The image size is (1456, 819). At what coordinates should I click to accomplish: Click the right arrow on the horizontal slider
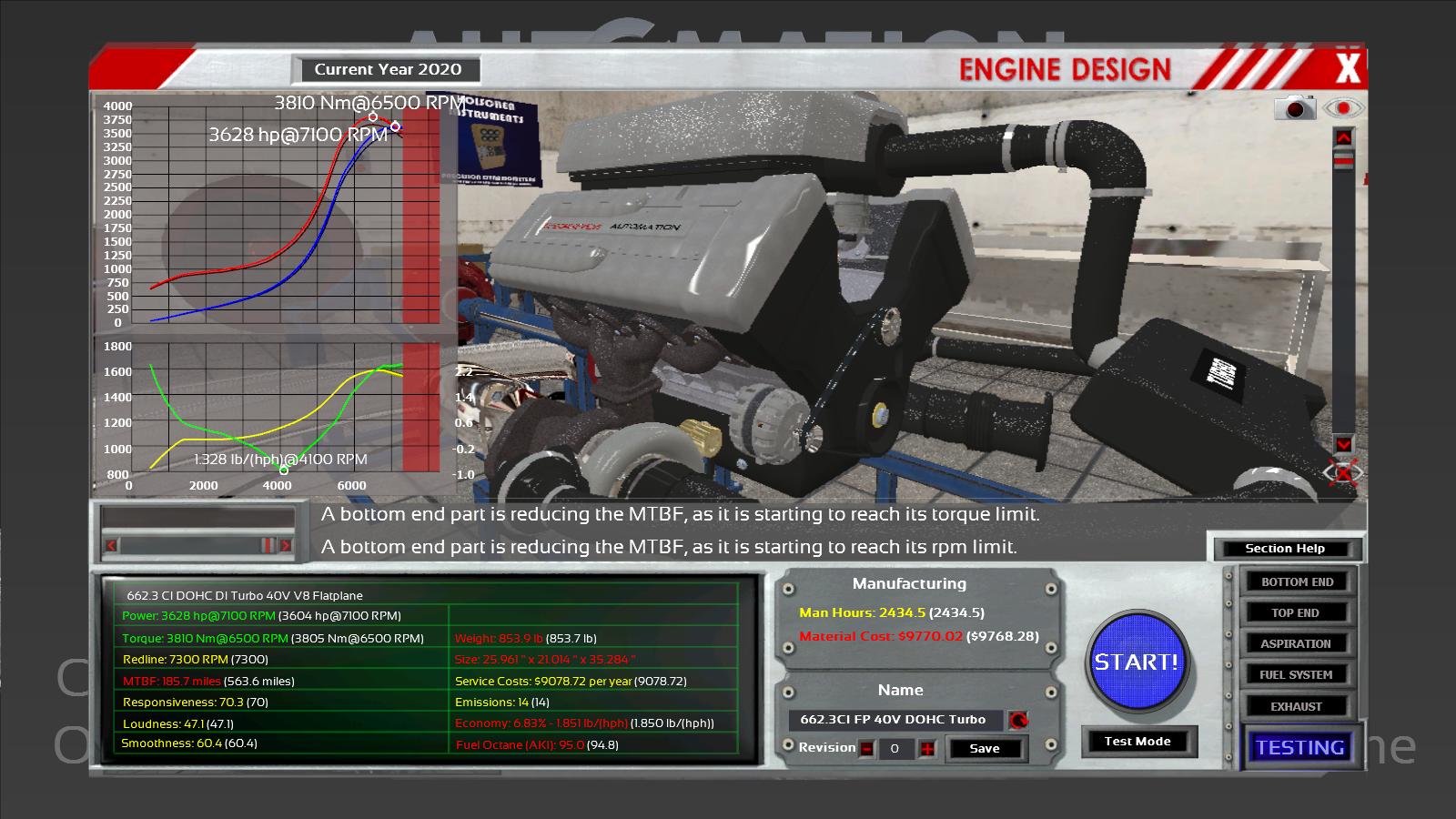point(285,545)
